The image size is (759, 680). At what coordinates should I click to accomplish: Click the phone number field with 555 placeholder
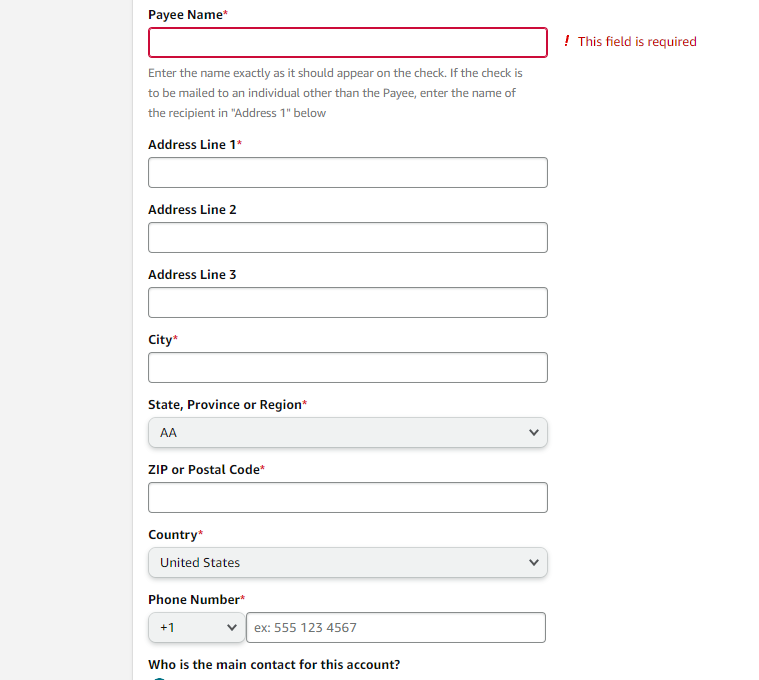(396, 627)
